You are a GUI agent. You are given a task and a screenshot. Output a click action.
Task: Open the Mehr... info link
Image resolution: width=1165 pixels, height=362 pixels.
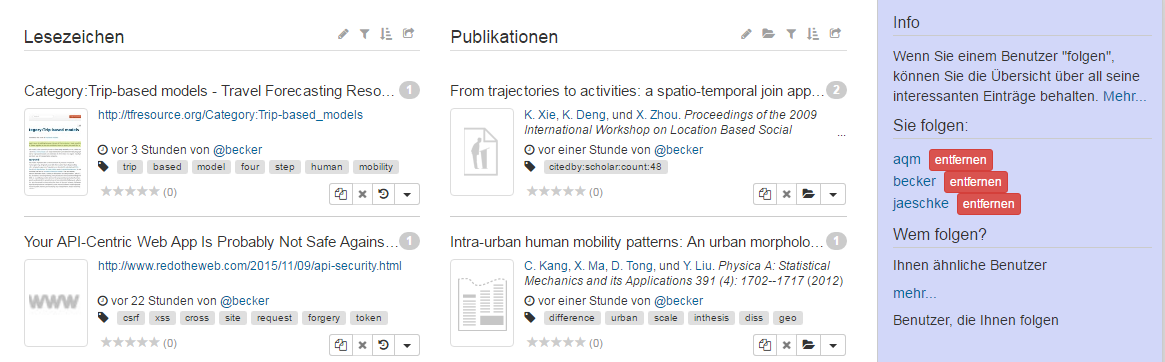(1124, 97)
